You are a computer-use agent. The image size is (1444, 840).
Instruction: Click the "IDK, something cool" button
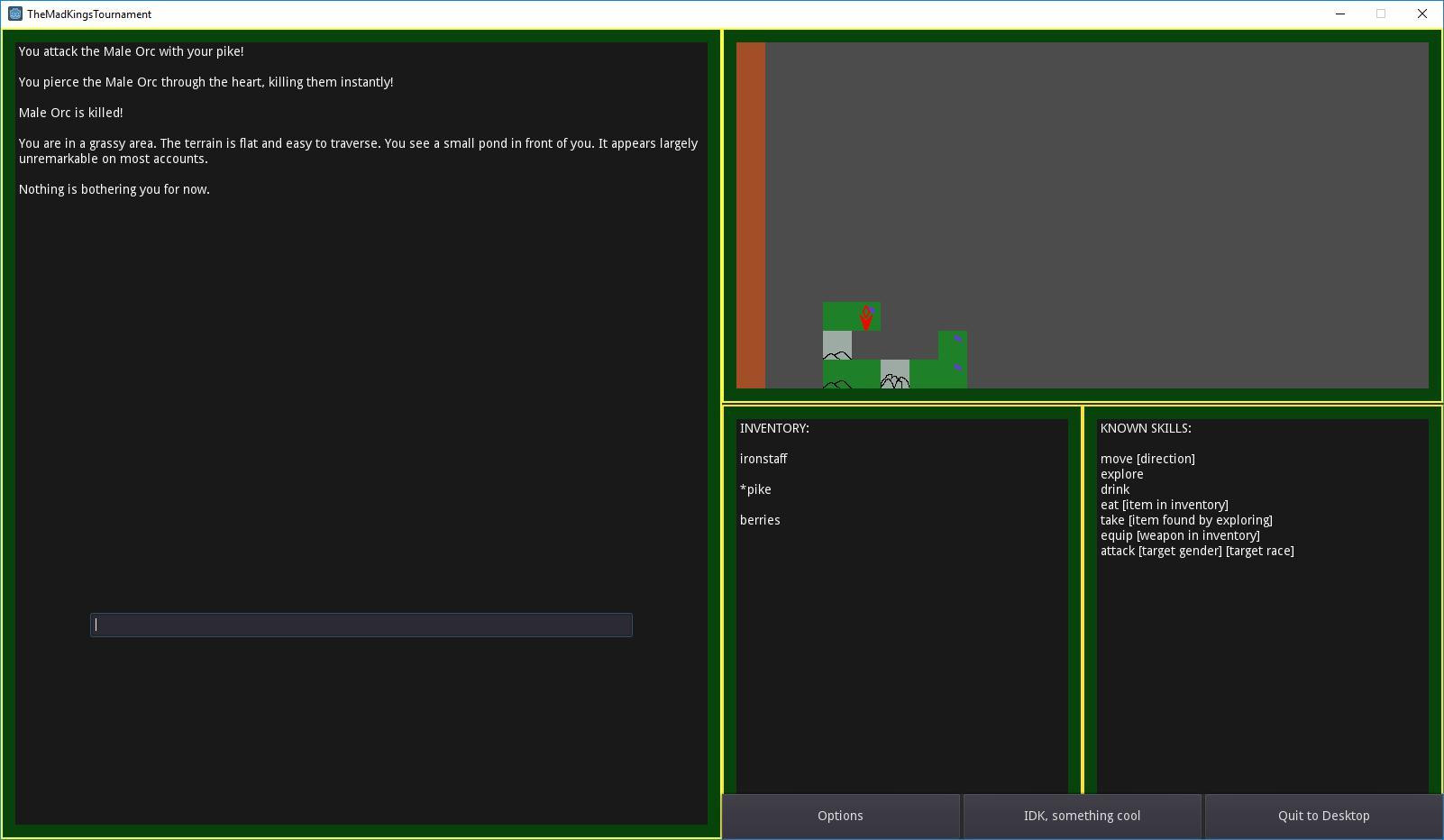(1082, 816)
